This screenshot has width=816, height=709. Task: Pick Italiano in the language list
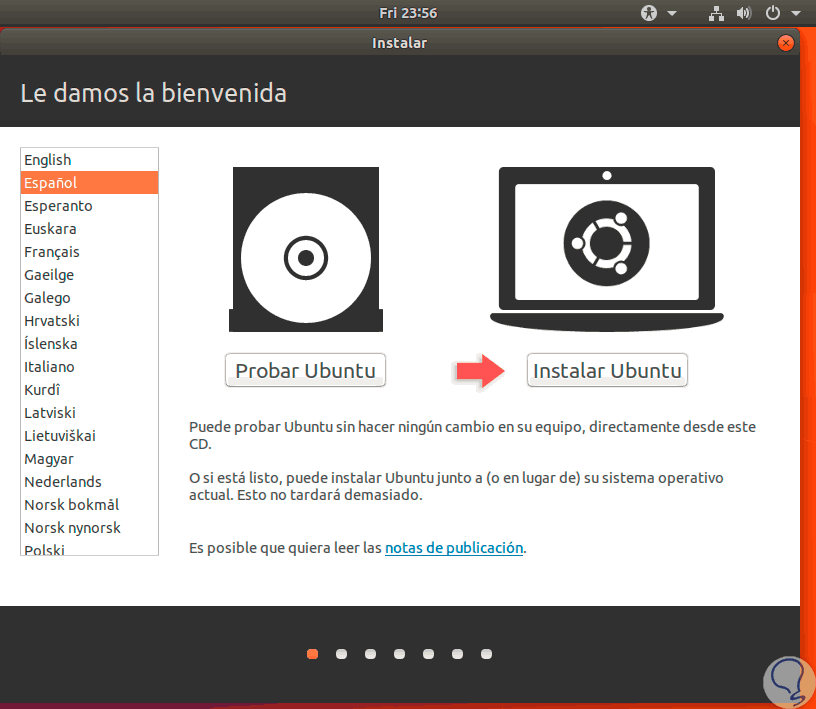point(90,366)
